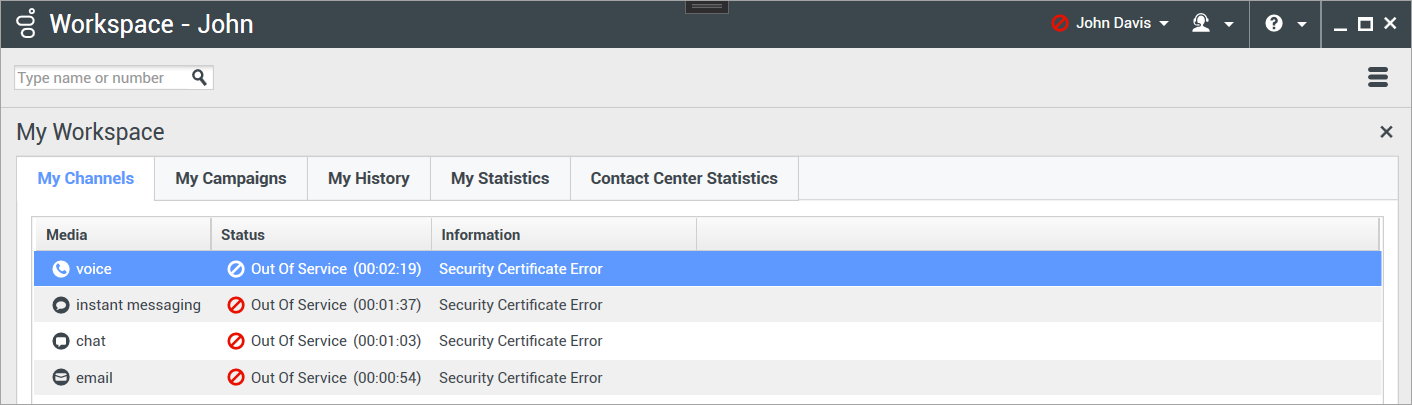Switch to the My Campaigns tab
This screenshot has height=405, width=1412.
pos(231,179)
